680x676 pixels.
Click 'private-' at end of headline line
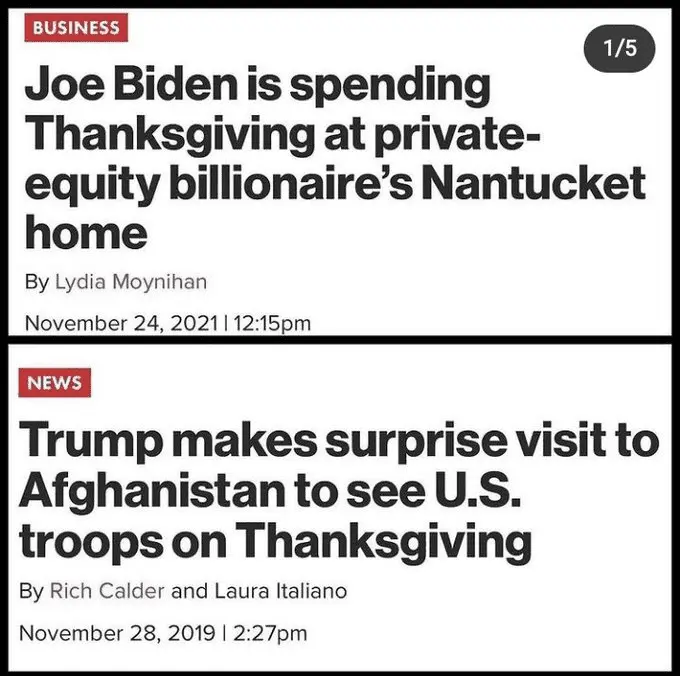click(457, 135)
